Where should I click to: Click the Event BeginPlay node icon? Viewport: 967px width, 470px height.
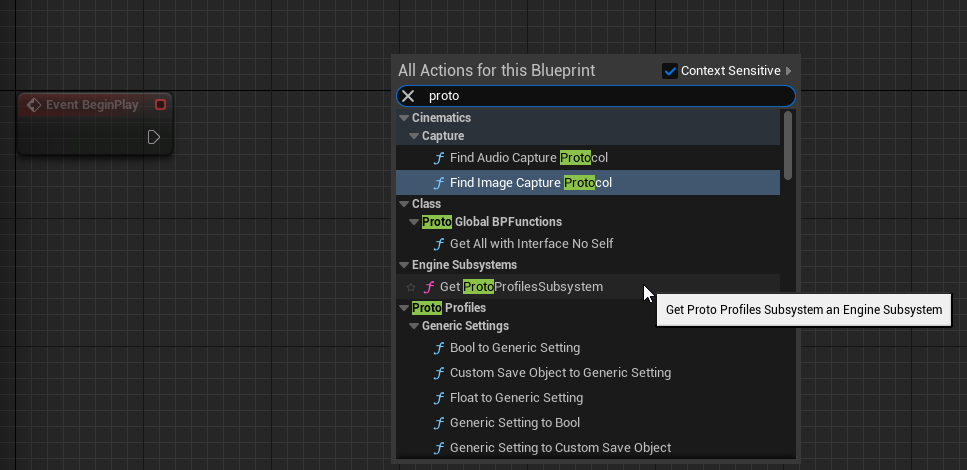tap(33, 105)
